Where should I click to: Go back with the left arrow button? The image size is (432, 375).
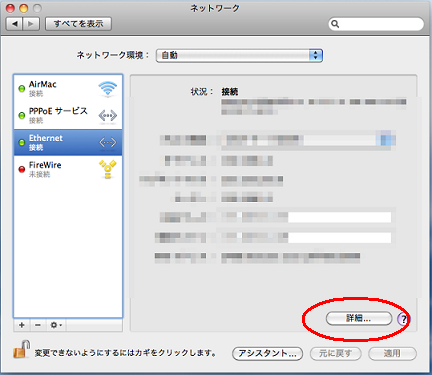pos(15,24)
